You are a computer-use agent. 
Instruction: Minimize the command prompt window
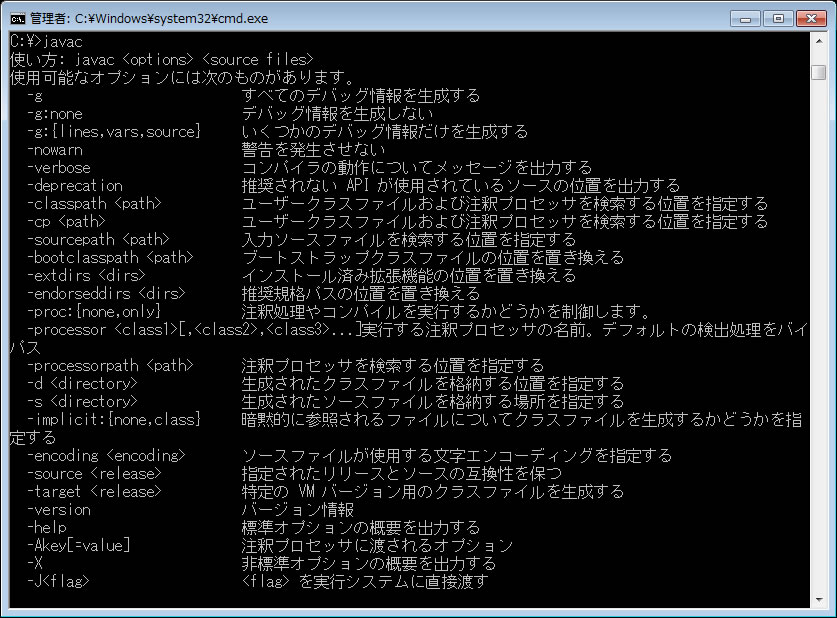pyautogui.click(x=746, y=19)
